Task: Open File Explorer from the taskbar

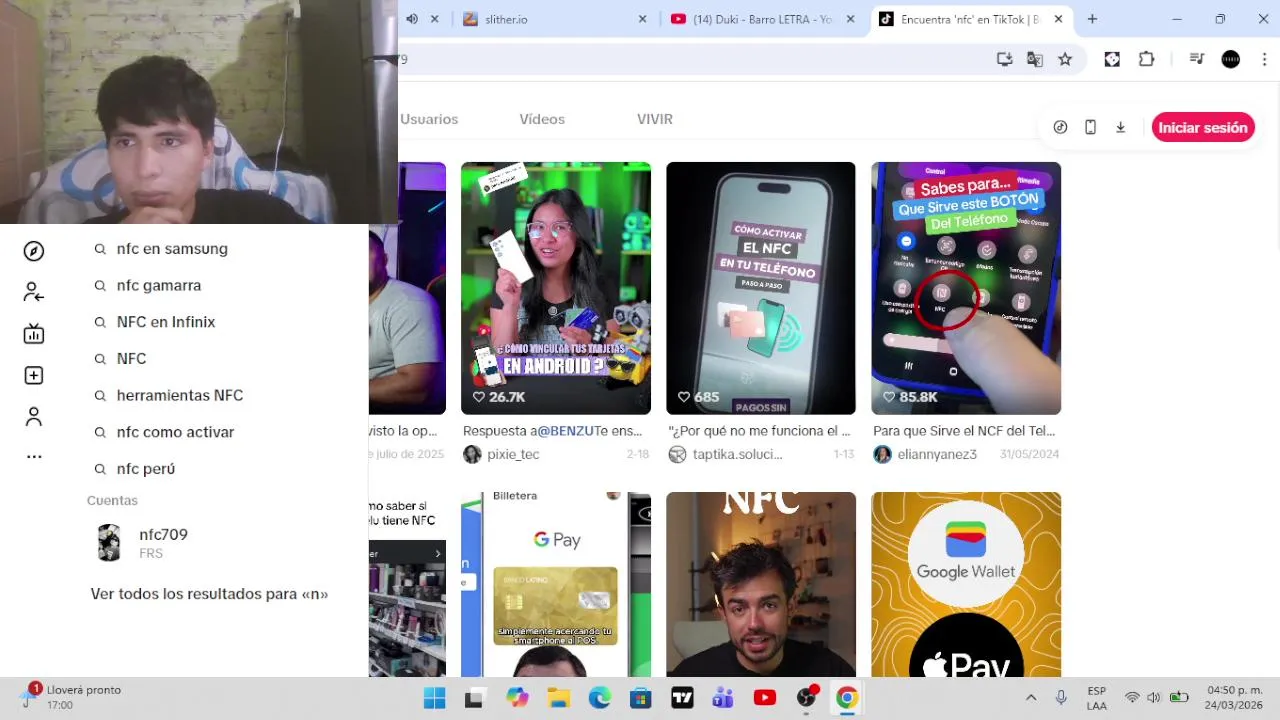Action: point(558,698)
